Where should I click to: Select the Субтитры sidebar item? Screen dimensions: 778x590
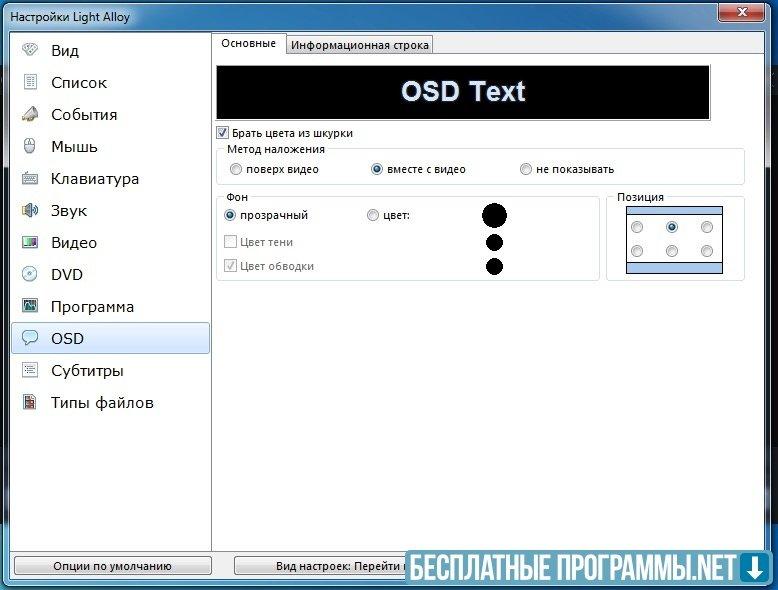tap(87, 371)
